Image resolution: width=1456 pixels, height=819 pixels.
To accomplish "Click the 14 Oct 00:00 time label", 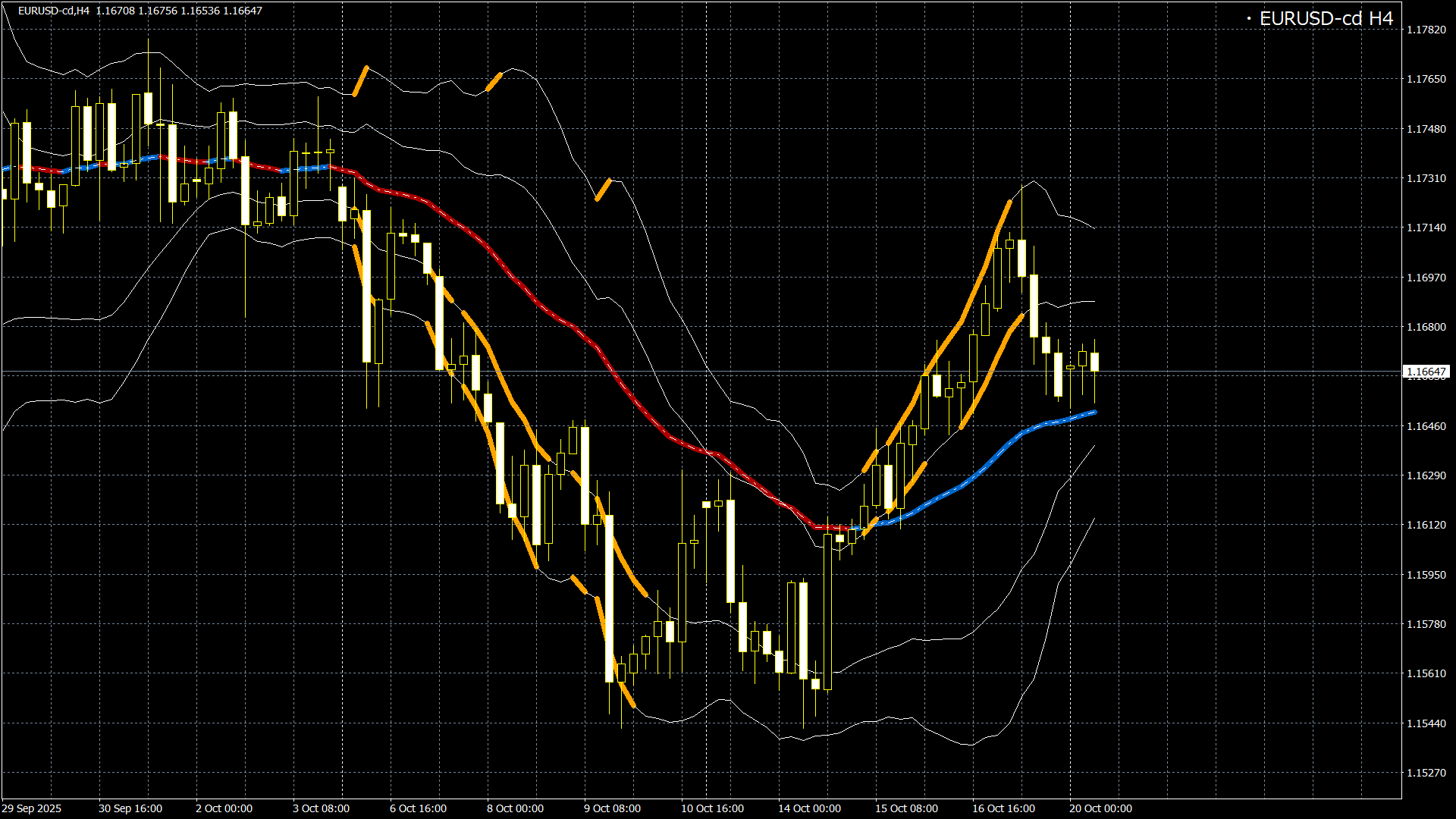I will tap(809, 808).
